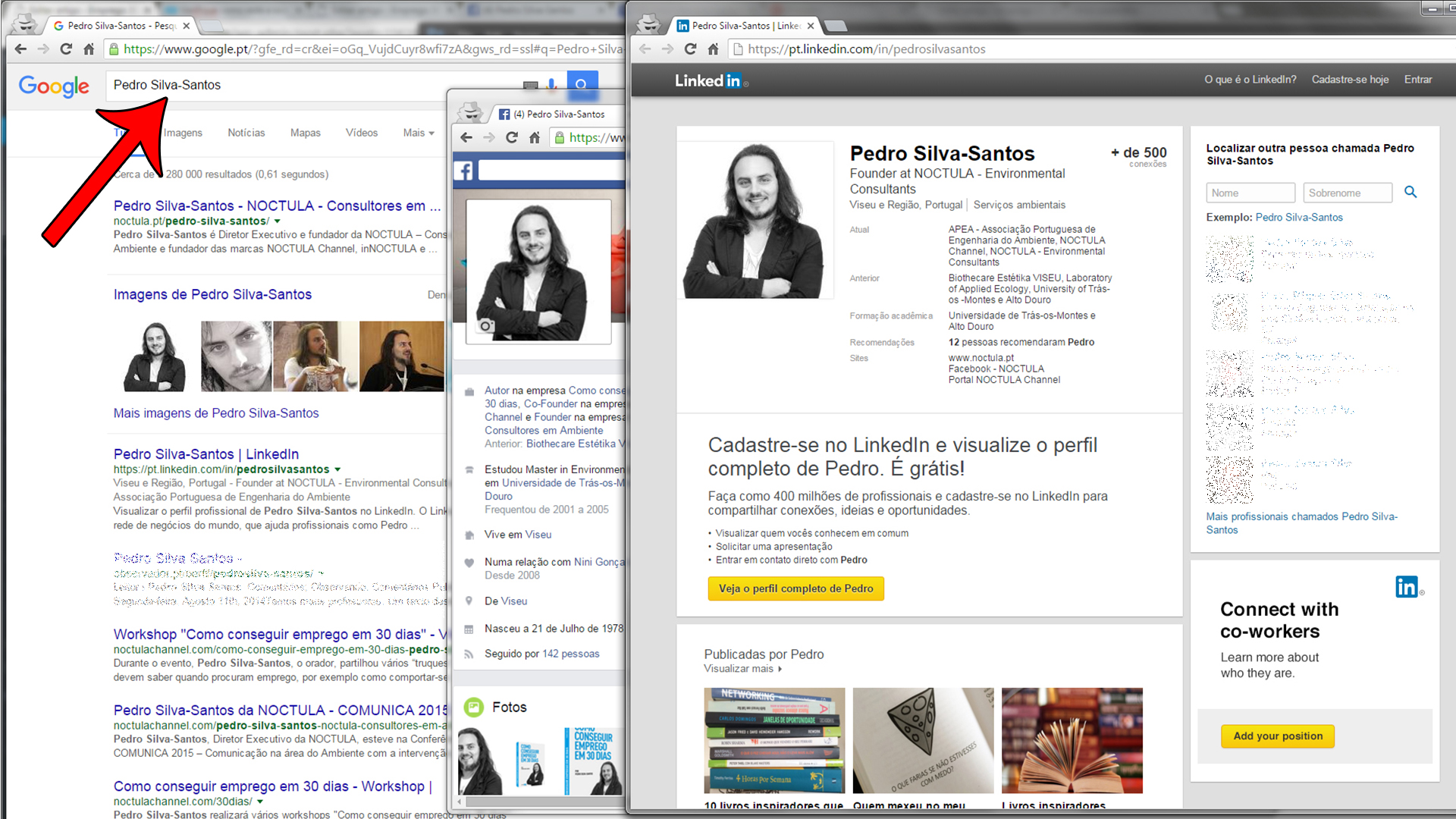The image size is (1456, 819).
Task: Click the Google window back arrow
Action: (20, 49)
